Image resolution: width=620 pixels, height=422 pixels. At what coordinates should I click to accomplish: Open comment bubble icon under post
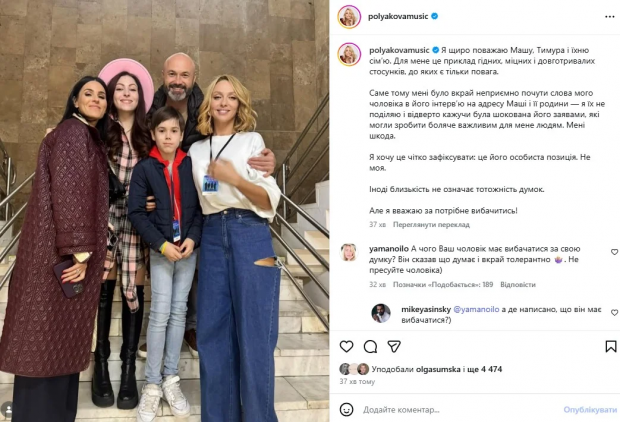coord(370,346)
